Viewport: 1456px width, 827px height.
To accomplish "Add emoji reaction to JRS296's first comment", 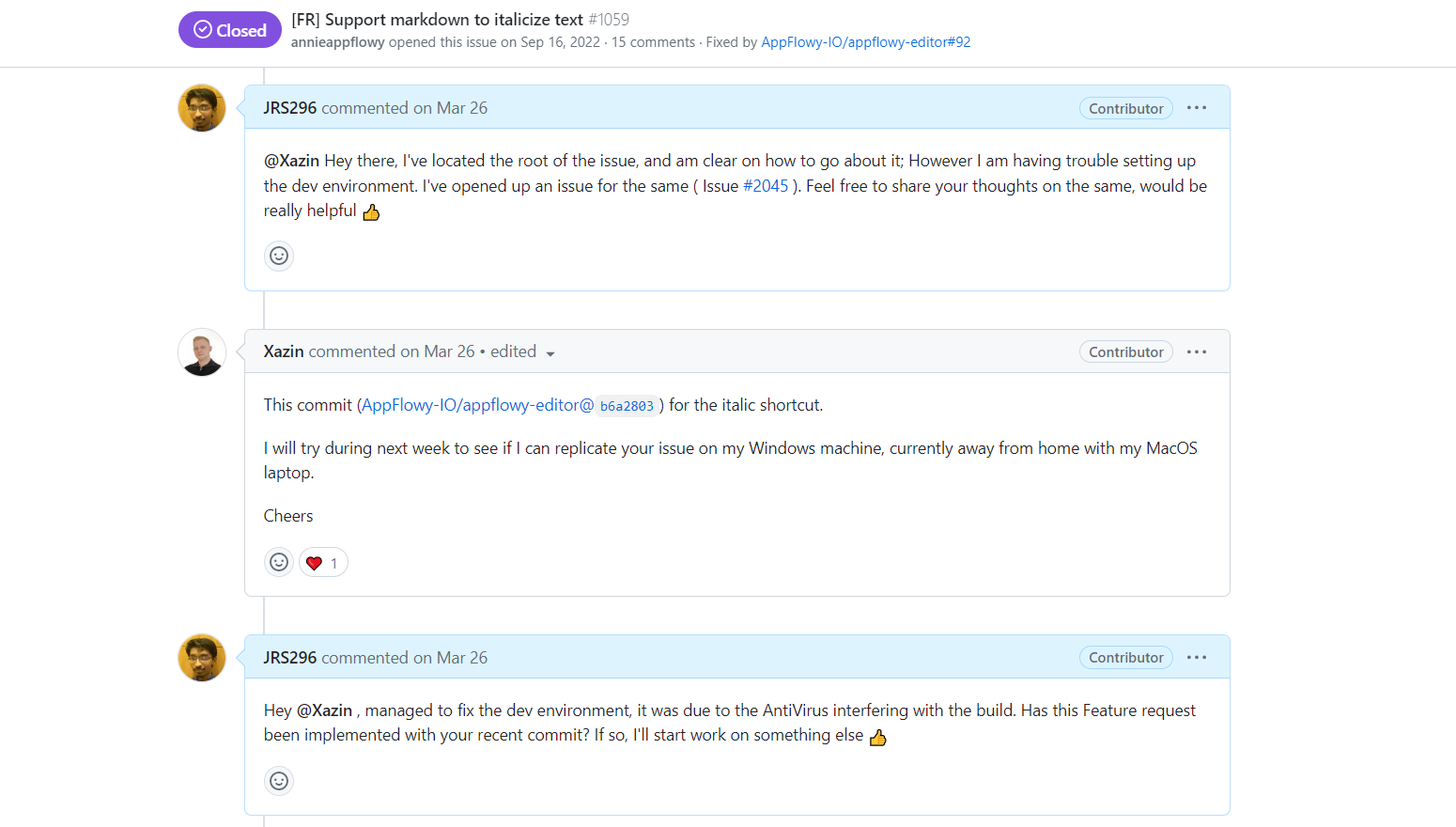I will click(279, 256).
